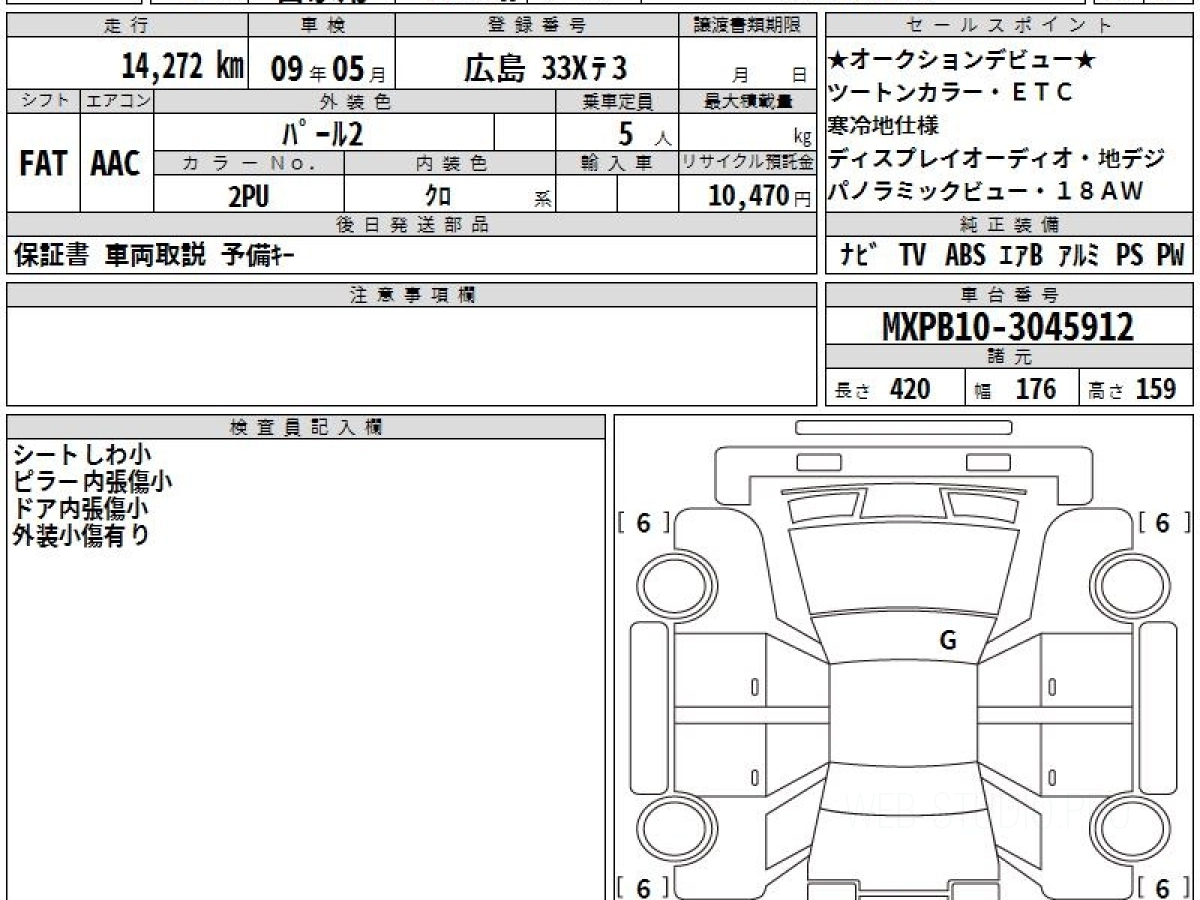Select chassis number MXPB10-3045912

pos(1008,326)
